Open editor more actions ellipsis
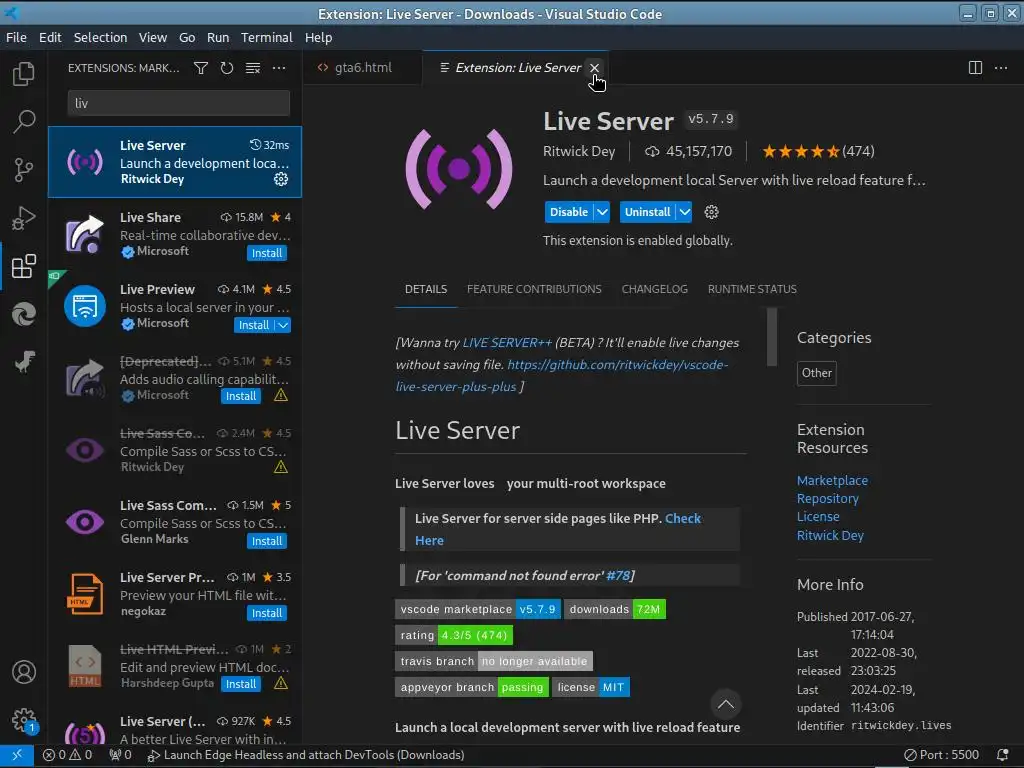 (1001, 68)
